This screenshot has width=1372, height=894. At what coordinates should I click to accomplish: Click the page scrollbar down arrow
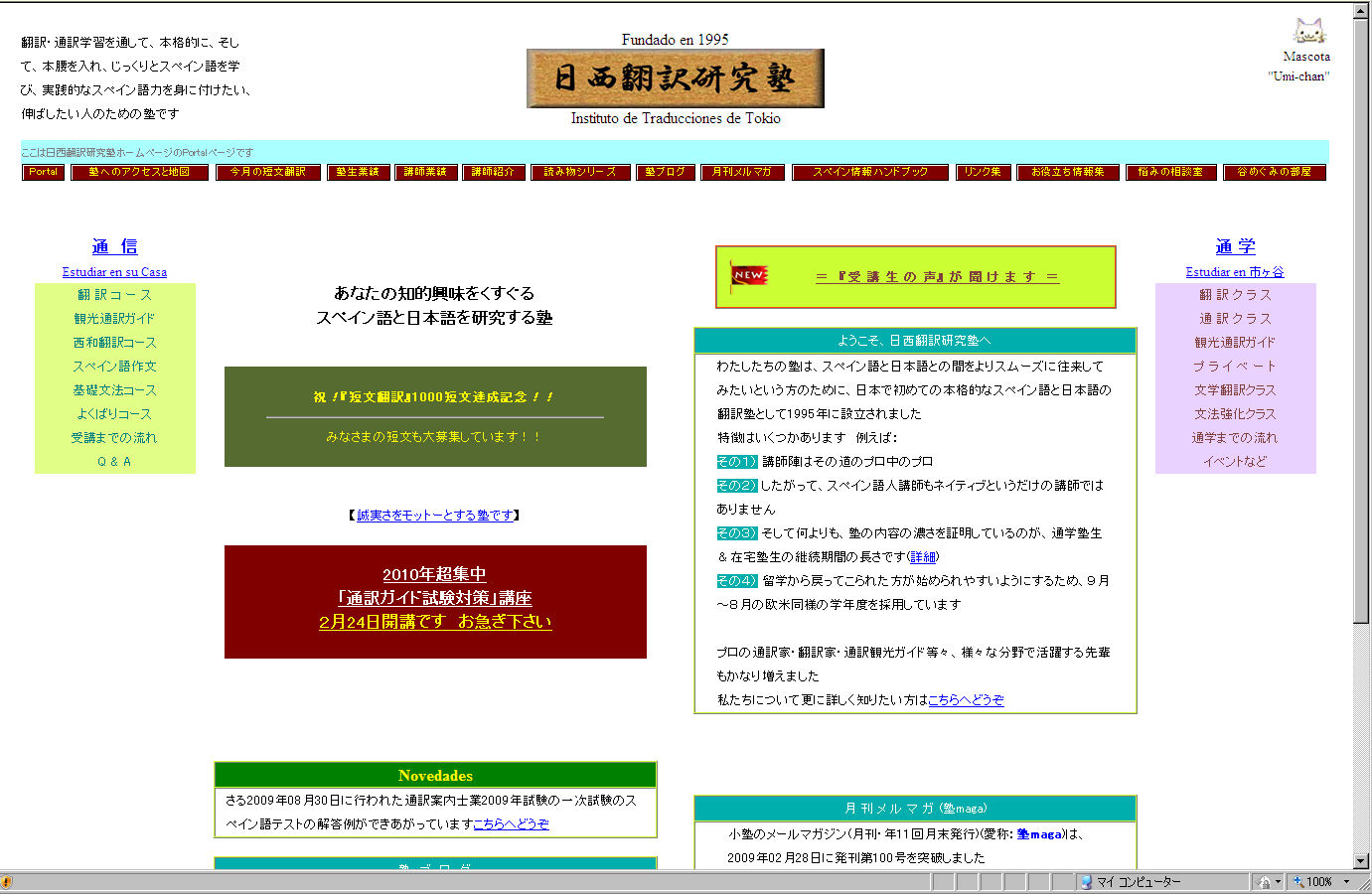(1361, 860)
